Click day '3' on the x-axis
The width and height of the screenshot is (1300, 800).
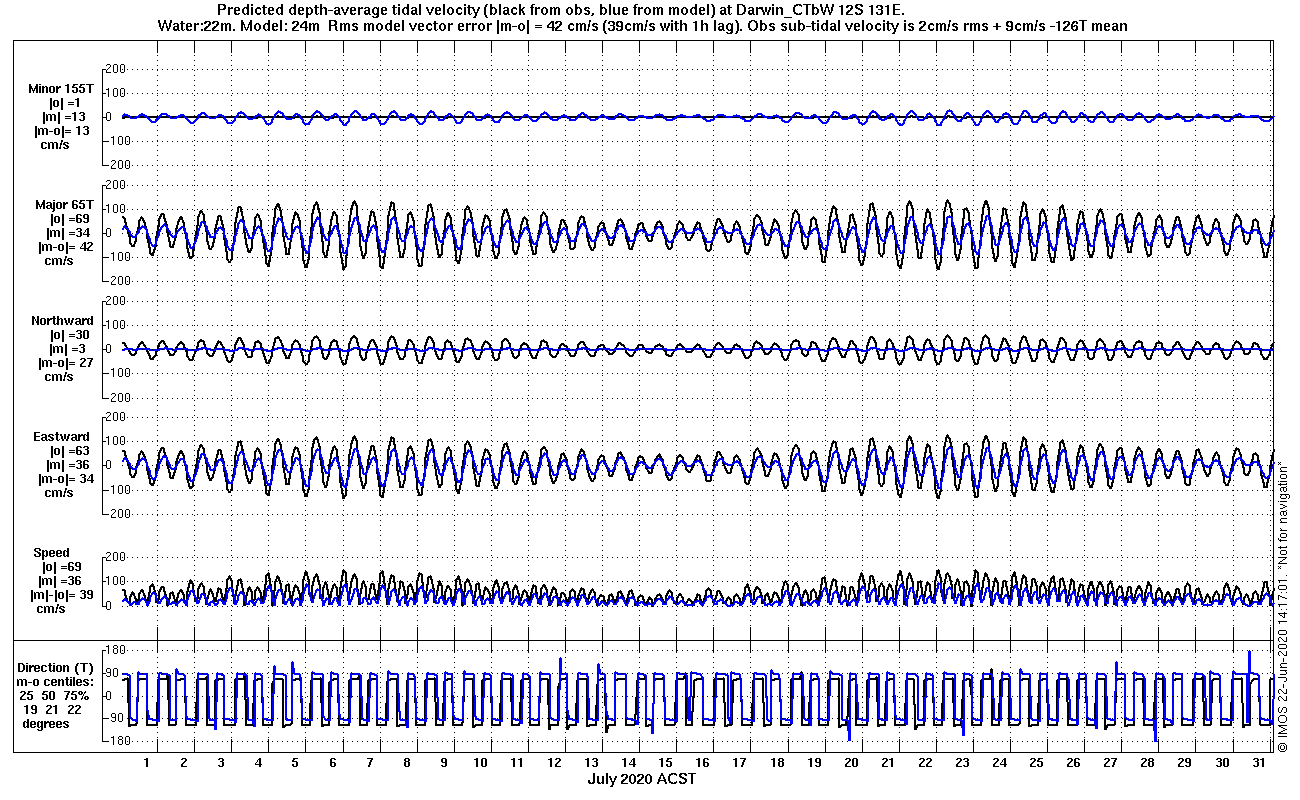221,762
